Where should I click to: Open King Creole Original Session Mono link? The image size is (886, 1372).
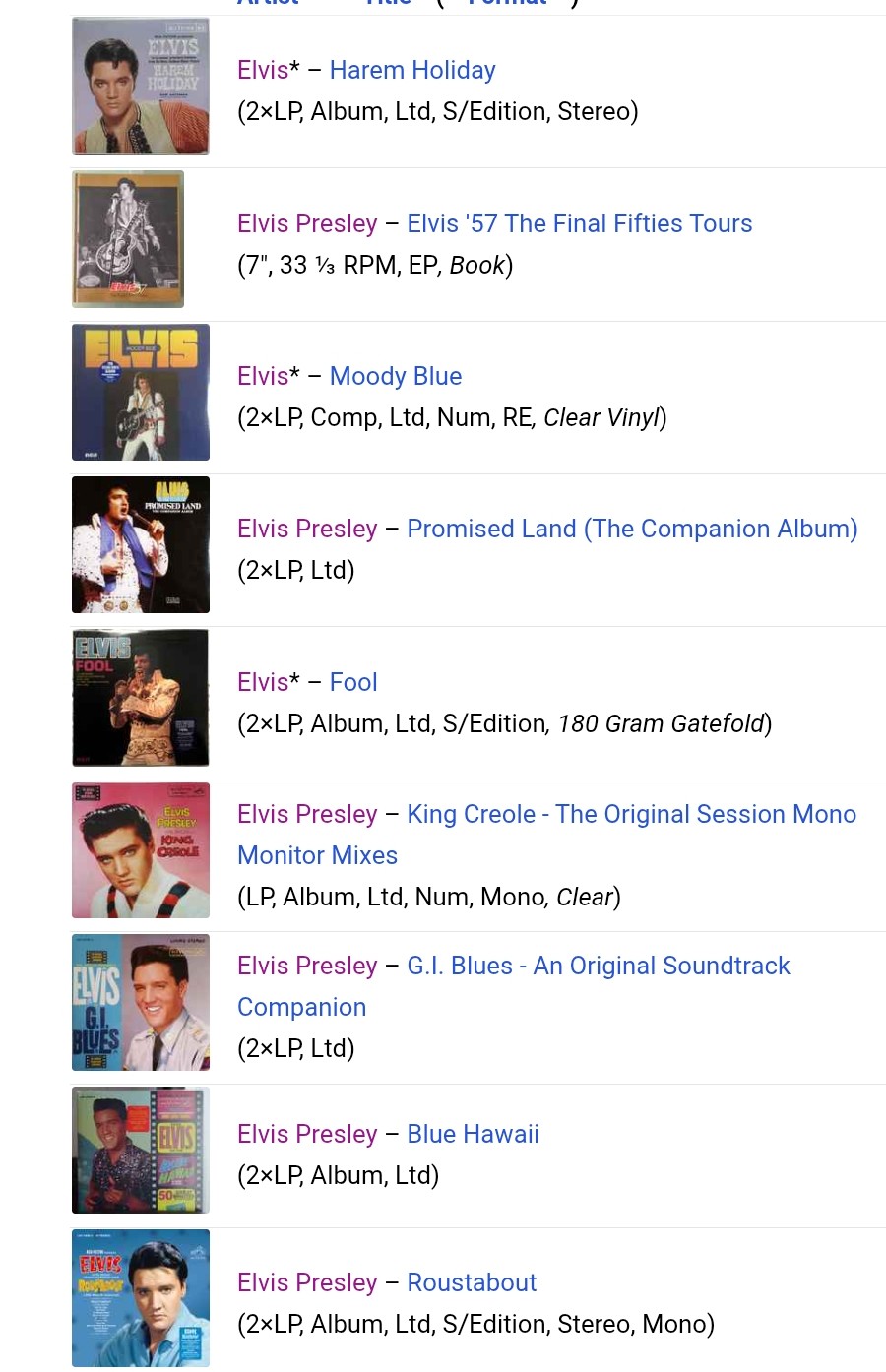tap(631, 814)
